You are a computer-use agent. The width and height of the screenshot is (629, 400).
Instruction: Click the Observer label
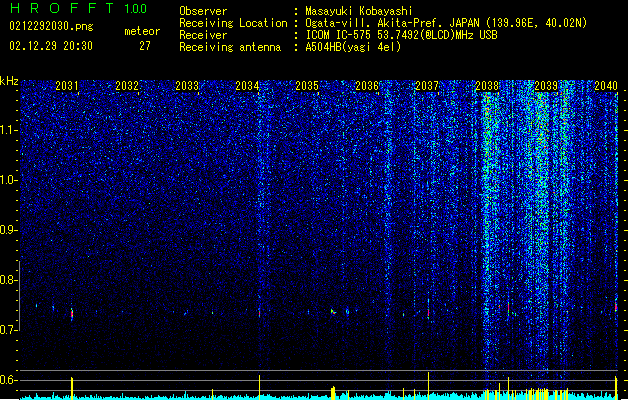click(203, 11)
